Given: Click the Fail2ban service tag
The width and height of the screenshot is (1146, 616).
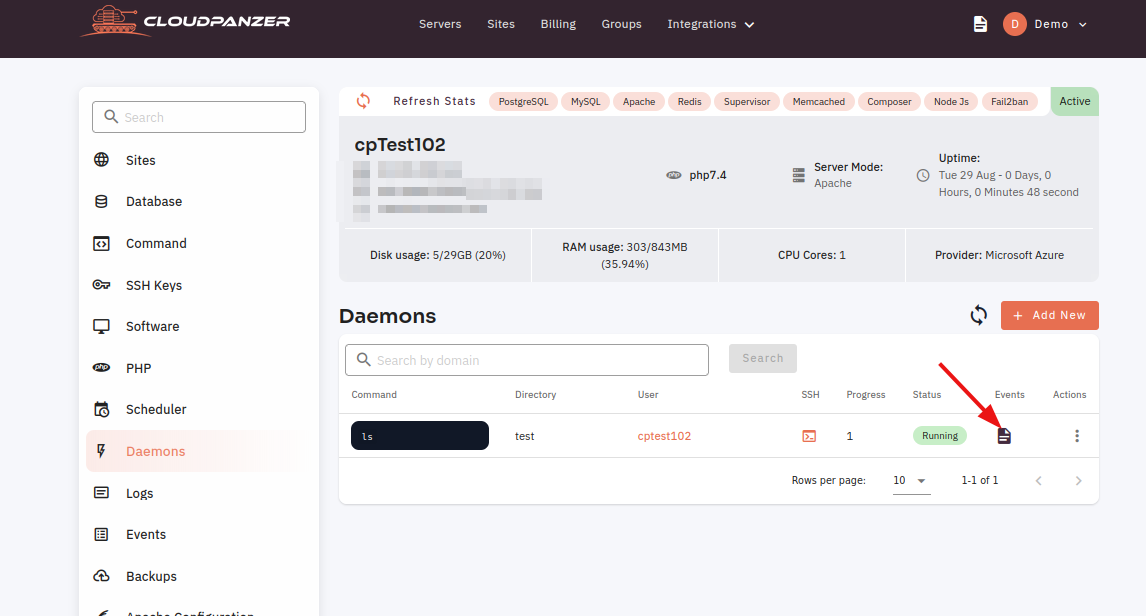Looking at the screenshot, I should (1009, 102).
